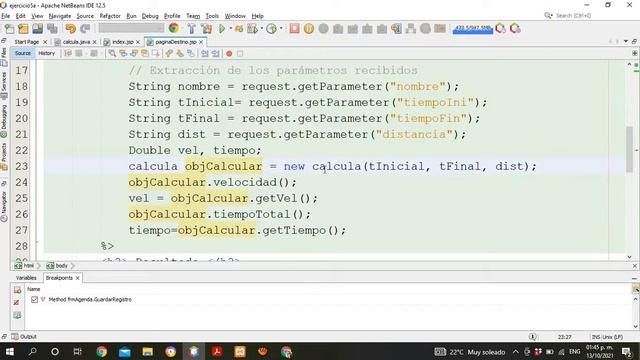
Task: Click the body breadcrumb element
Action: (x=58, y=266)
